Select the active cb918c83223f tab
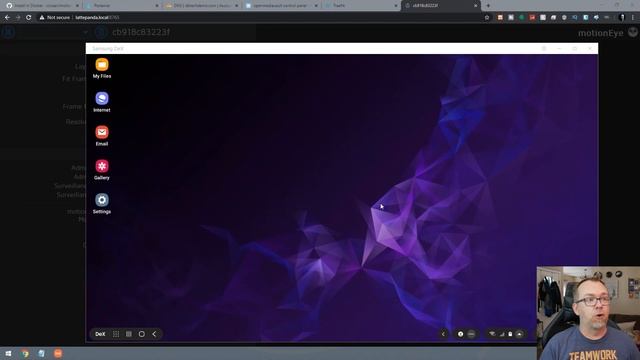The width and height of the screenshot is (640, 360). [x=440, y=6]
